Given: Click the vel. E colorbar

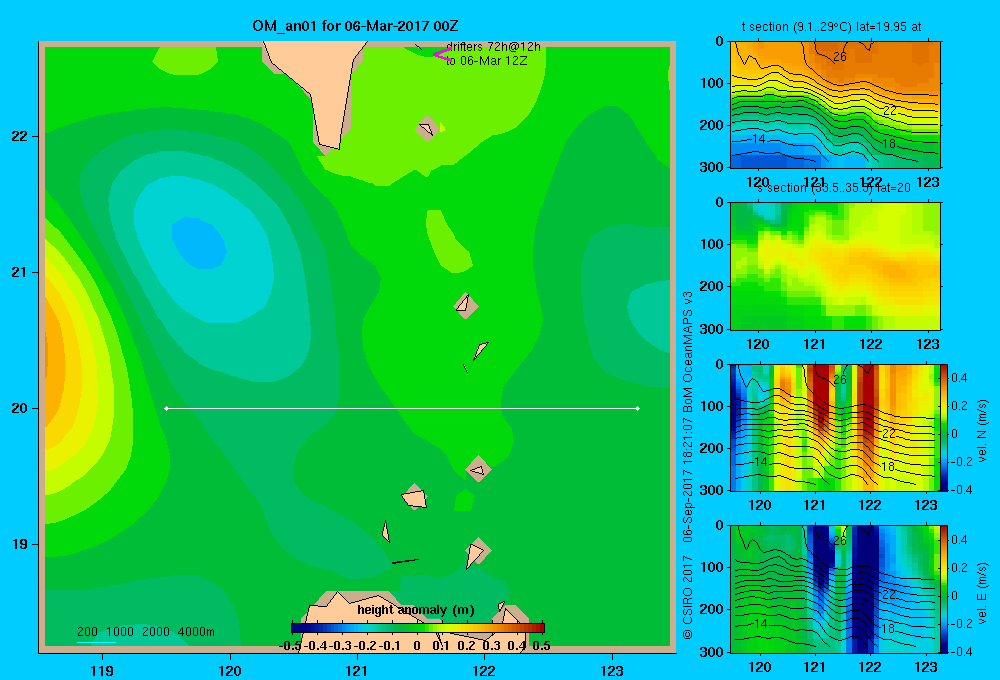Looking at the screenshot, I should click(x=945, y=589).
